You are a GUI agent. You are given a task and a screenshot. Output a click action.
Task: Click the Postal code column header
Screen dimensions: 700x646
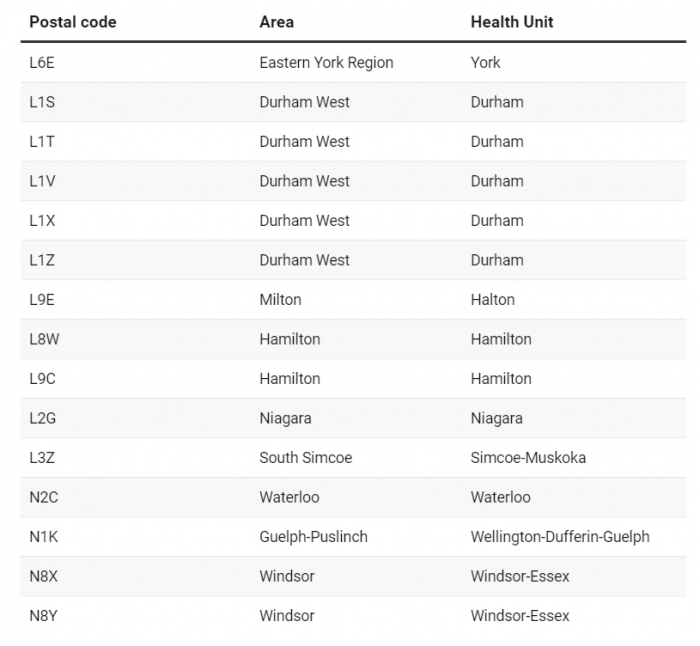coord(73,22)
